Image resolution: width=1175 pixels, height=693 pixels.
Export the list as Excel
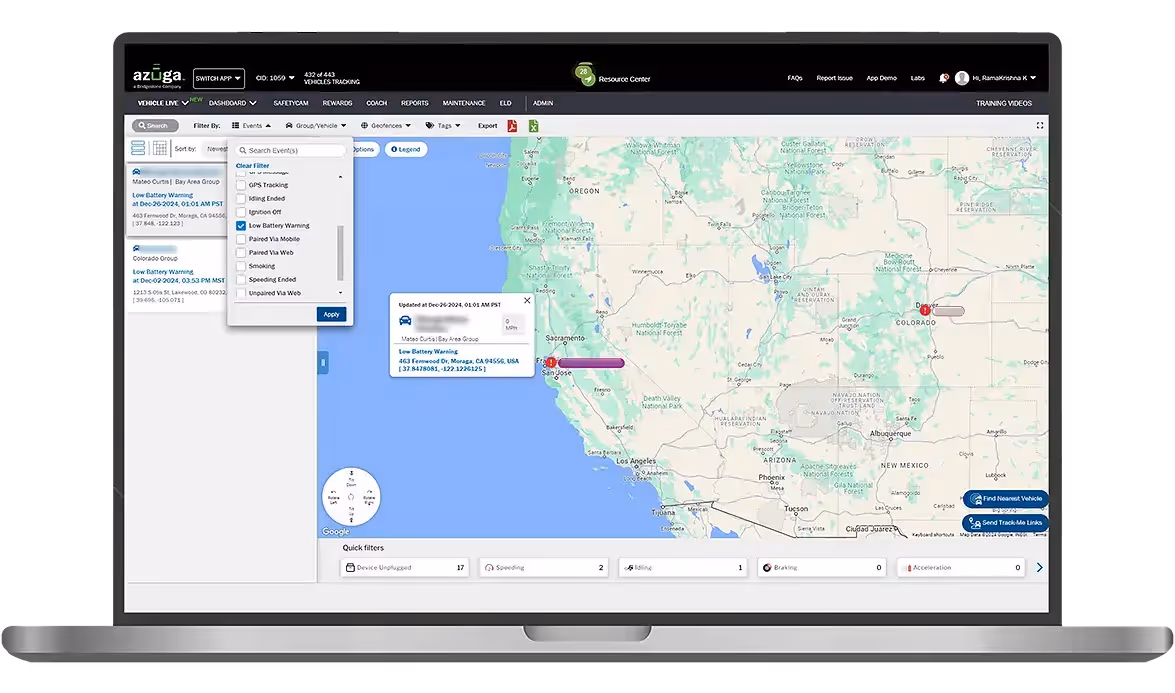click(534, 126)
